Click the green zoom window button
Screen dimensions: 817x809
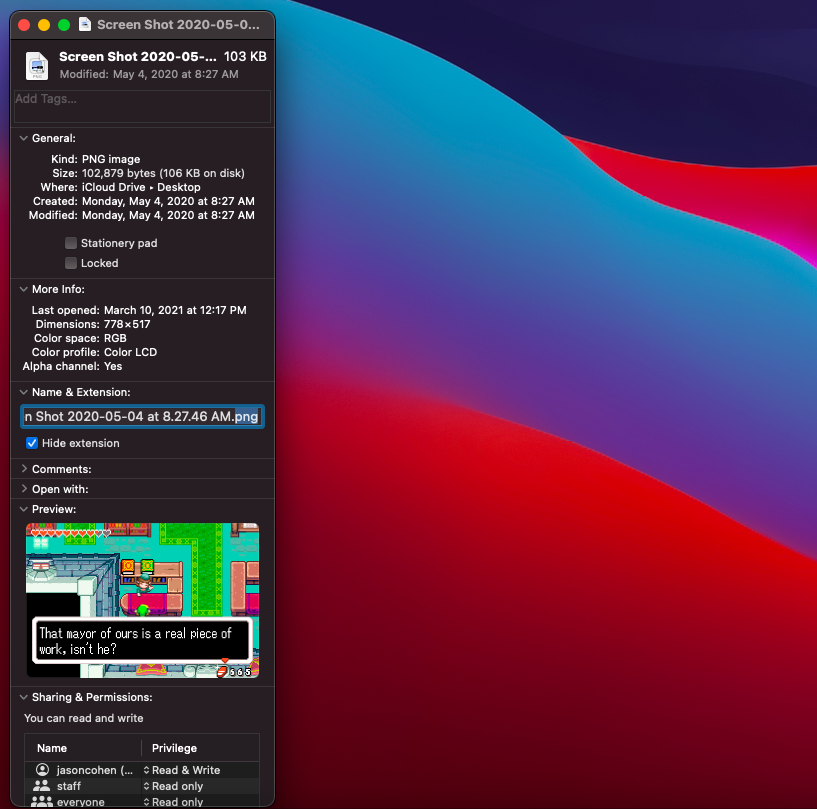tap(64, 24)
